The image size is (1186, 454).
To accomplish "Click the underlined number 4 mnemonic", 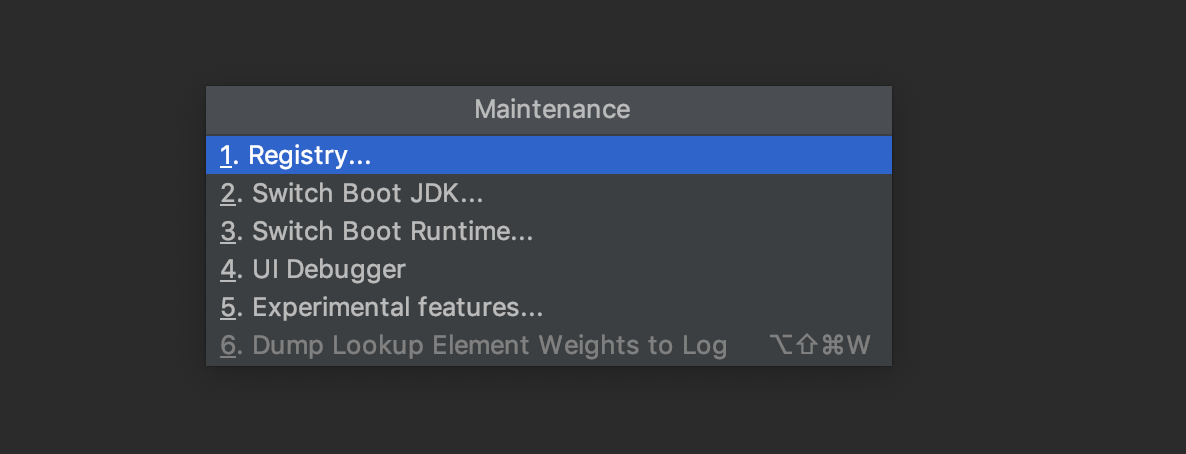I will point(228,270).
